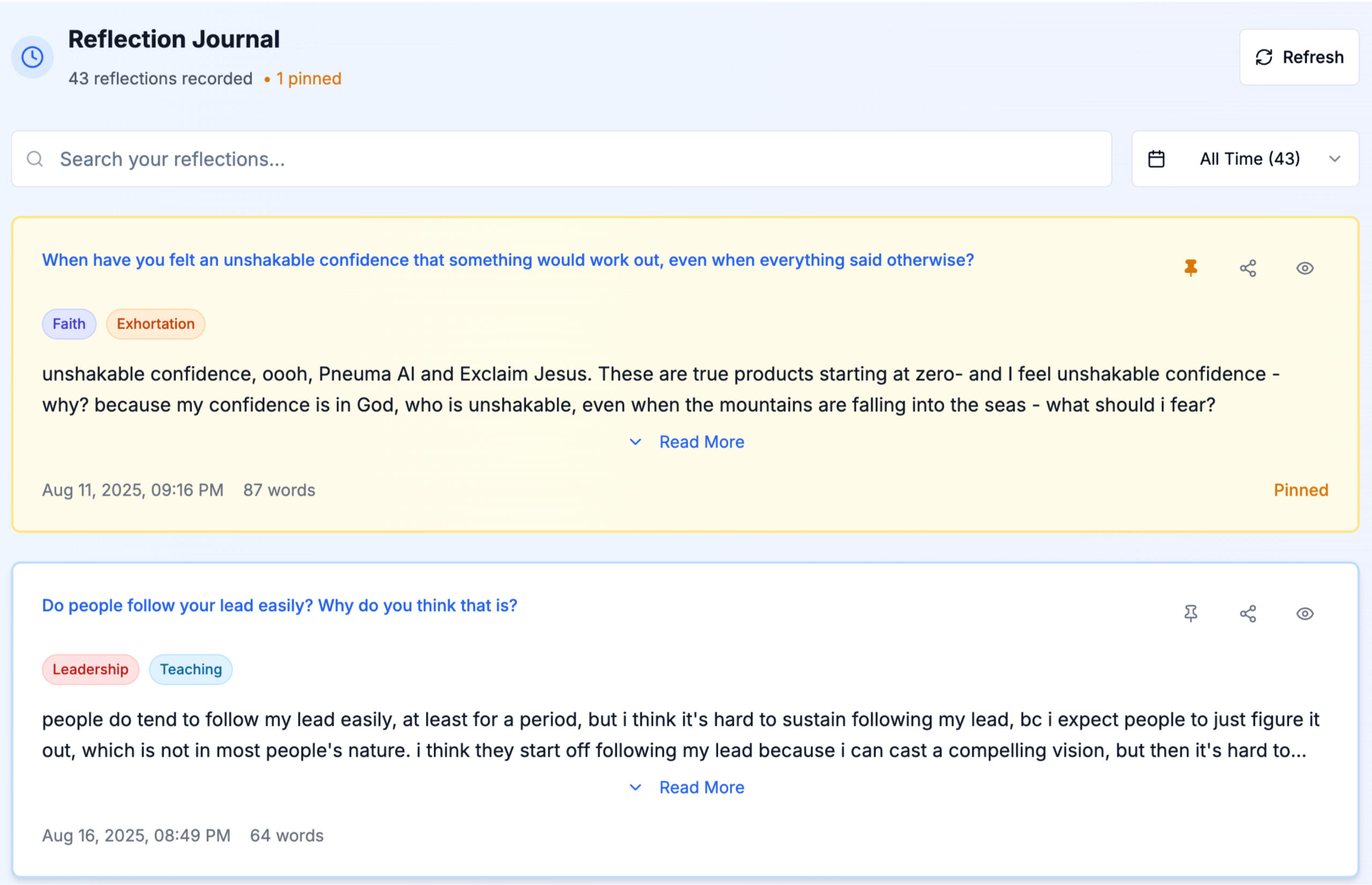
Task: Focus the Search your reflections field
Action: click(575, 159)
